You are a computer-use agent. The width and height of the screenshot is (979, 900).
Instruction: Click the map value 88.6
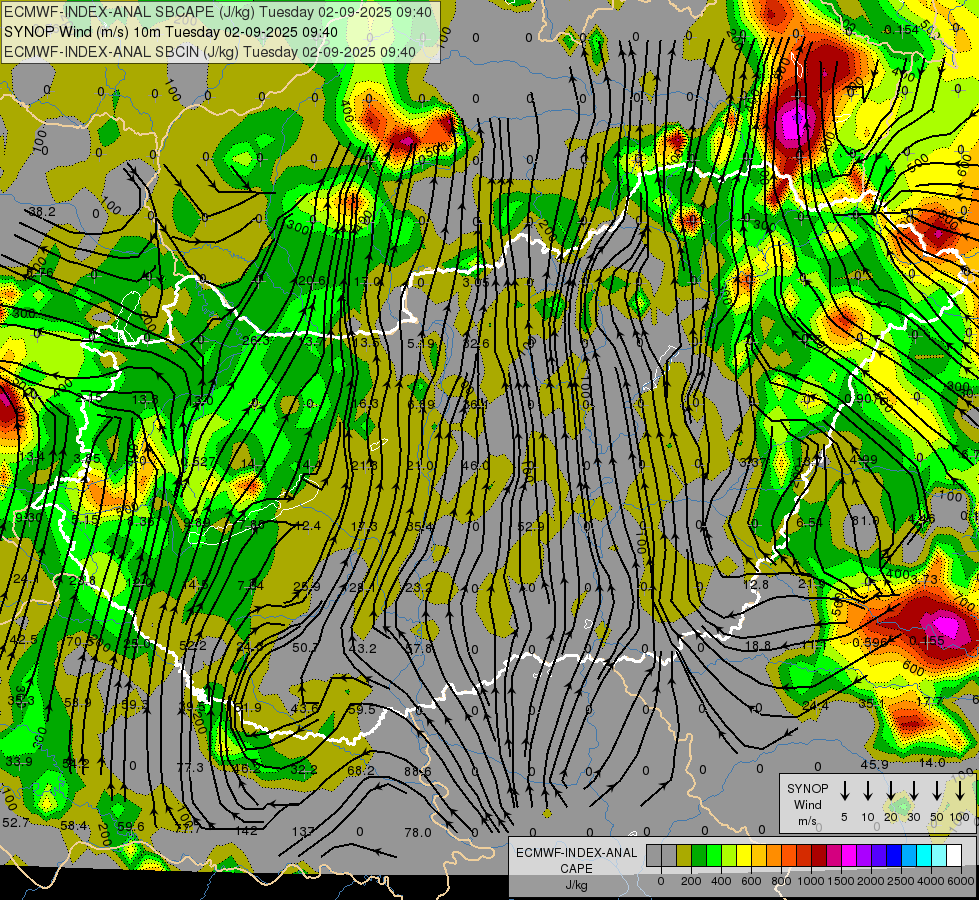pyautogui.click(x=418, y=772)
